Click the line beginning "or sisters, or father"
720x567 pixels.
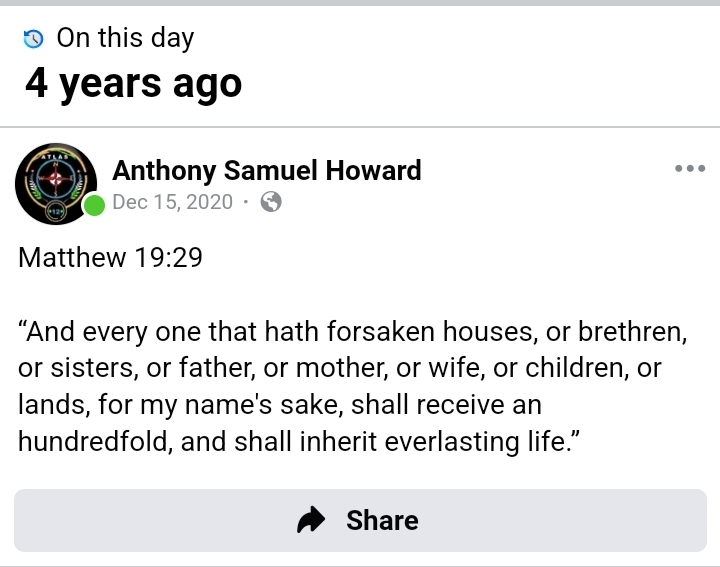click(340, 367)
